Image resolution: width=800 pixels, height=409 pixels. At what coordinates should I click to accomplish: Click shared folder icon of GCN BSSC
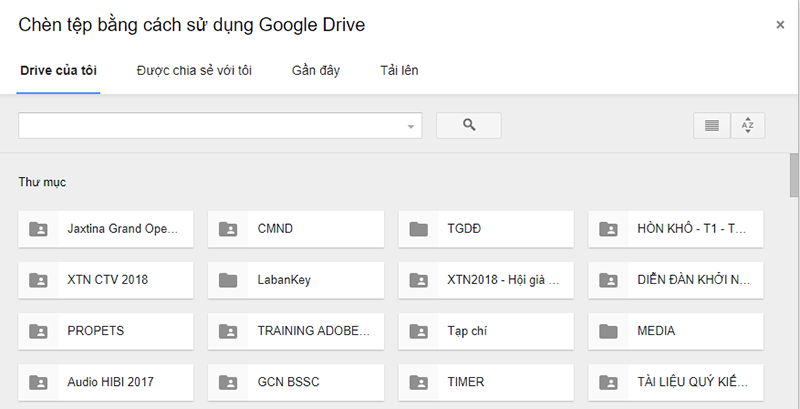pos(228,382)
